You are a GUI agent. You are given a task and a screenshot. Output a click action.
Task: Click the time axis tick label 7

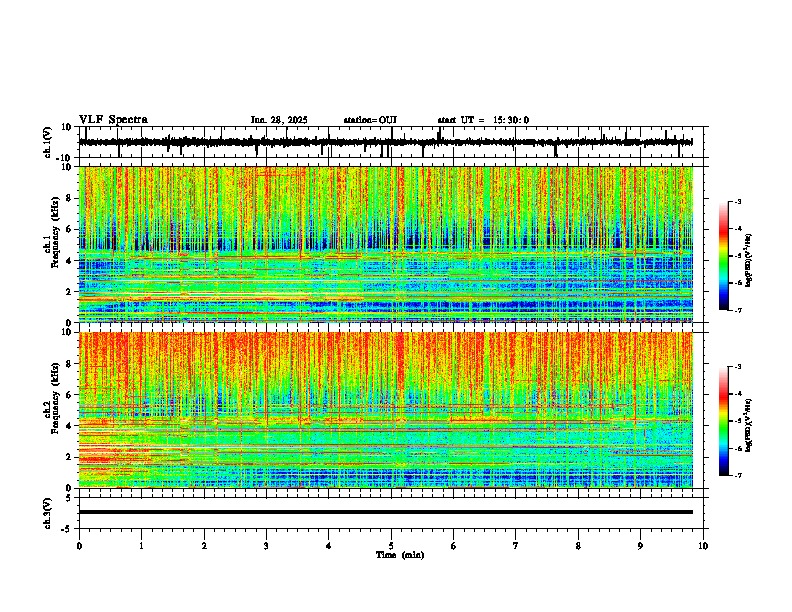click(516, 546)
